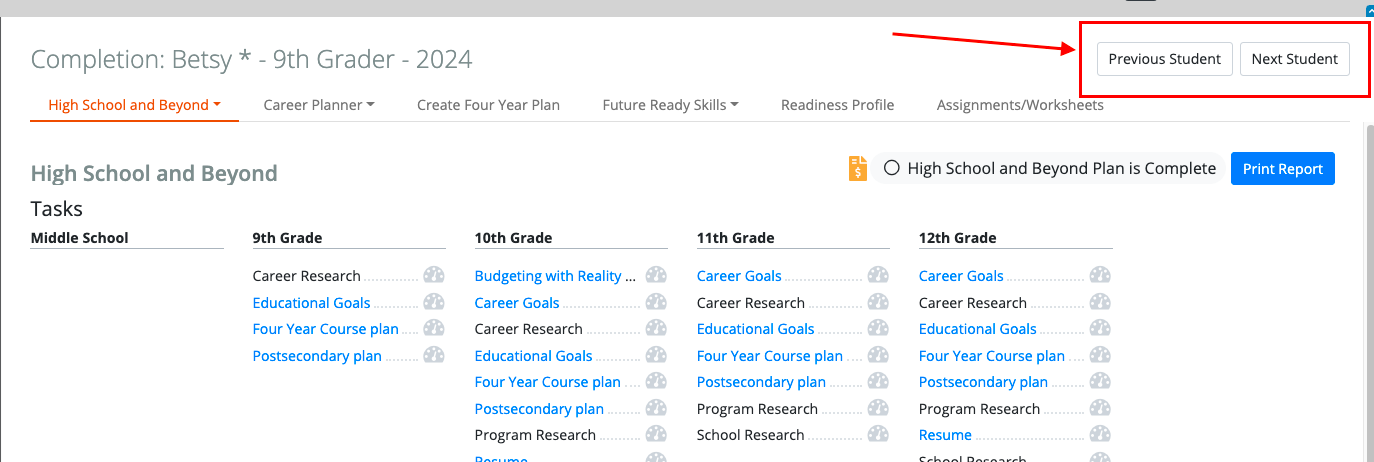
Task: Click gauge icon beside 12th Grade Educational Goals
Action: point(1100,329)
